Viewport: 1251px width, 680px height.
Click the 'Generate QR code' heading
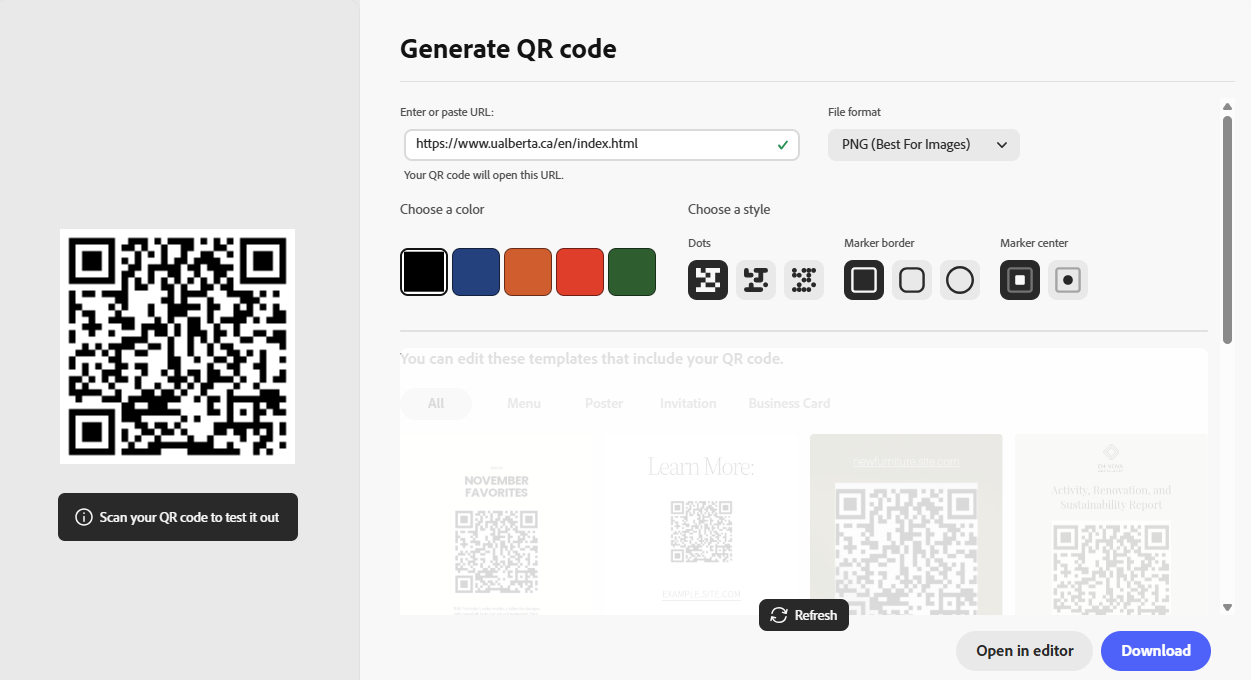point(508,48)
